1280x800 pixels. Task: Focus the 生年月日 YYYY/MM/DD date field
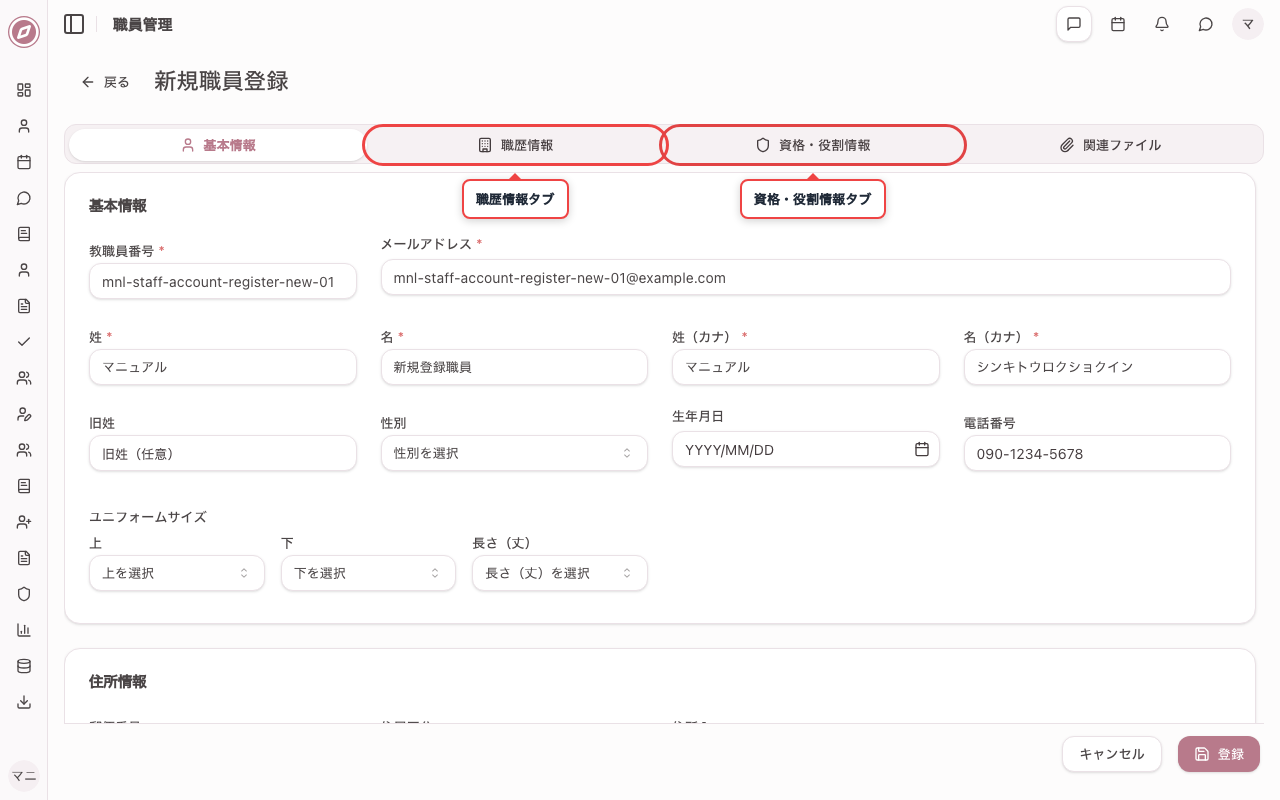[806, 449]
